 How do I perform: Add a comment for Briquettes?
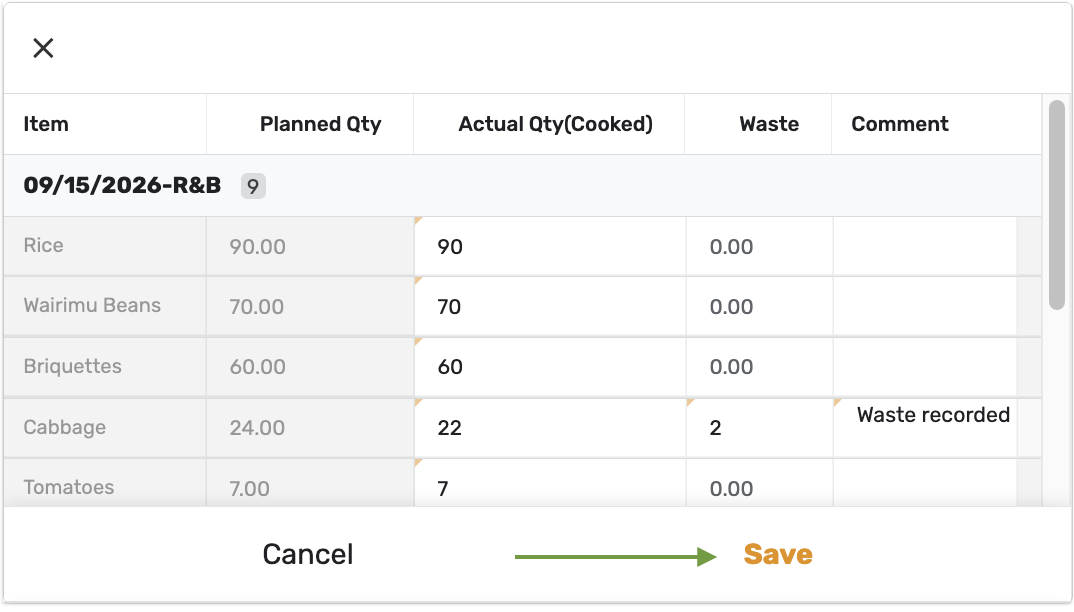pyautogui.click(x=925, y=367)
